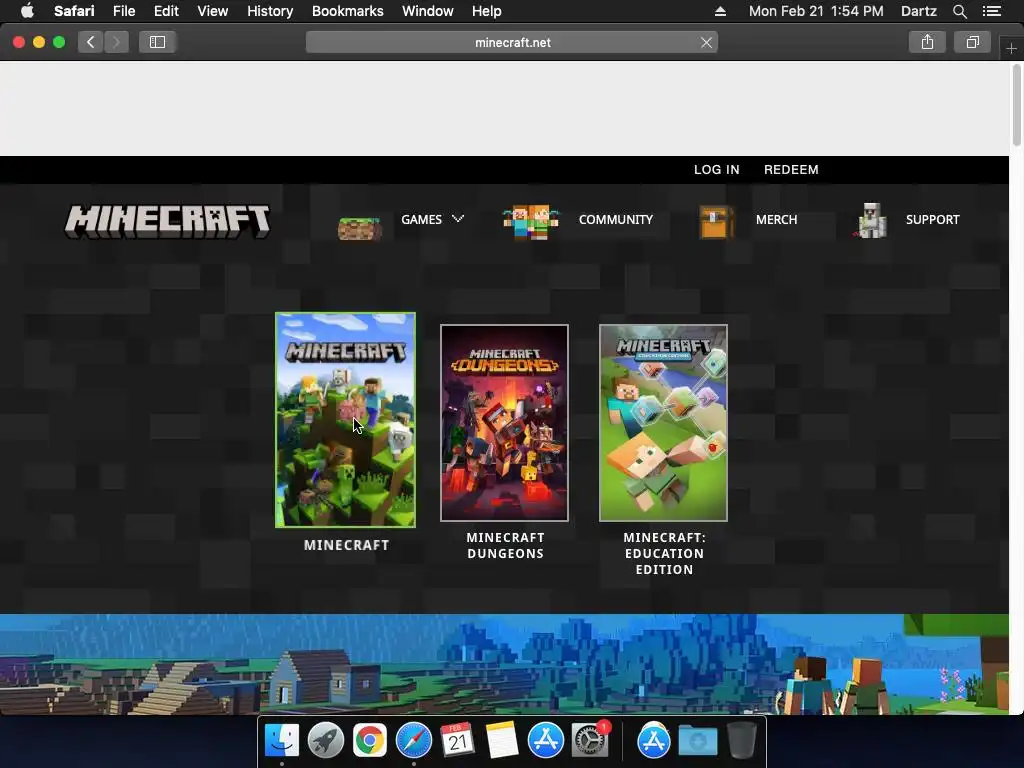1024x768 pixels.
Task: Click the chest Merch icon
Action: [x=716, y=222]
